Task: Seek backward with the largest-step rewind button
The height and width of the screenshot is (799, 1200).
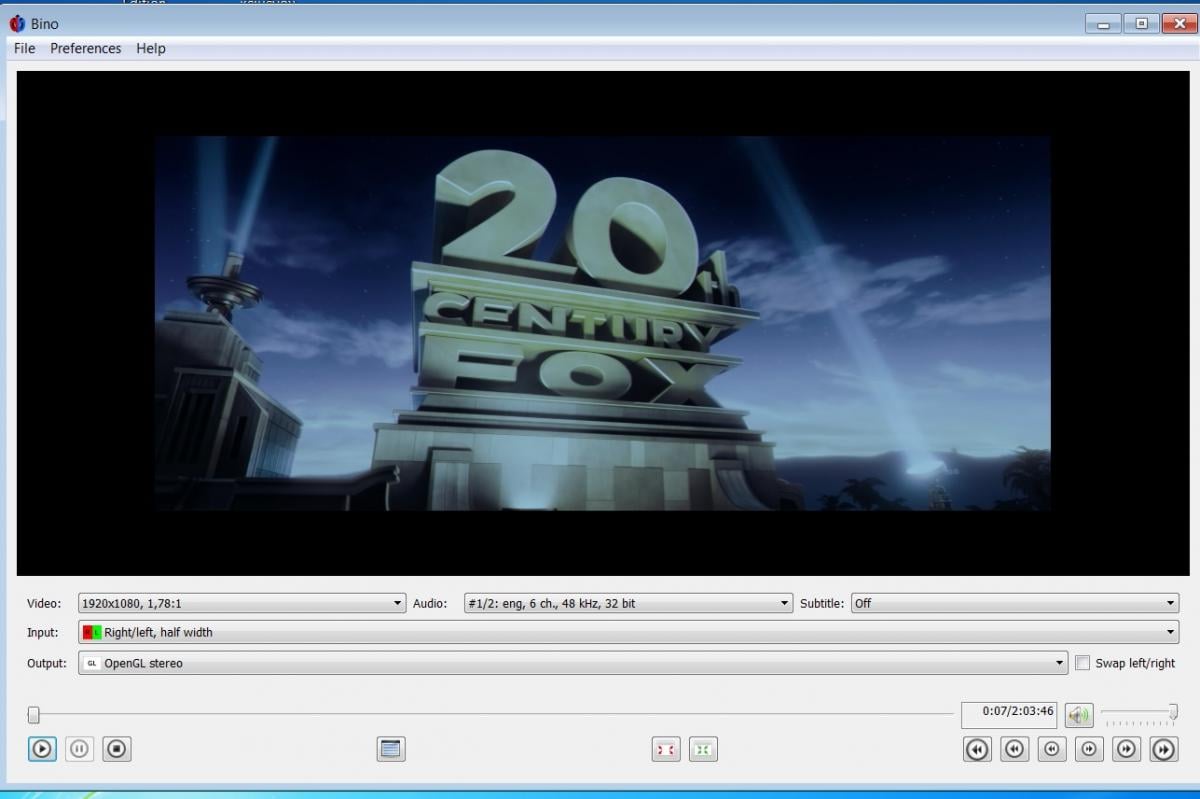Action: click(977, 748)
